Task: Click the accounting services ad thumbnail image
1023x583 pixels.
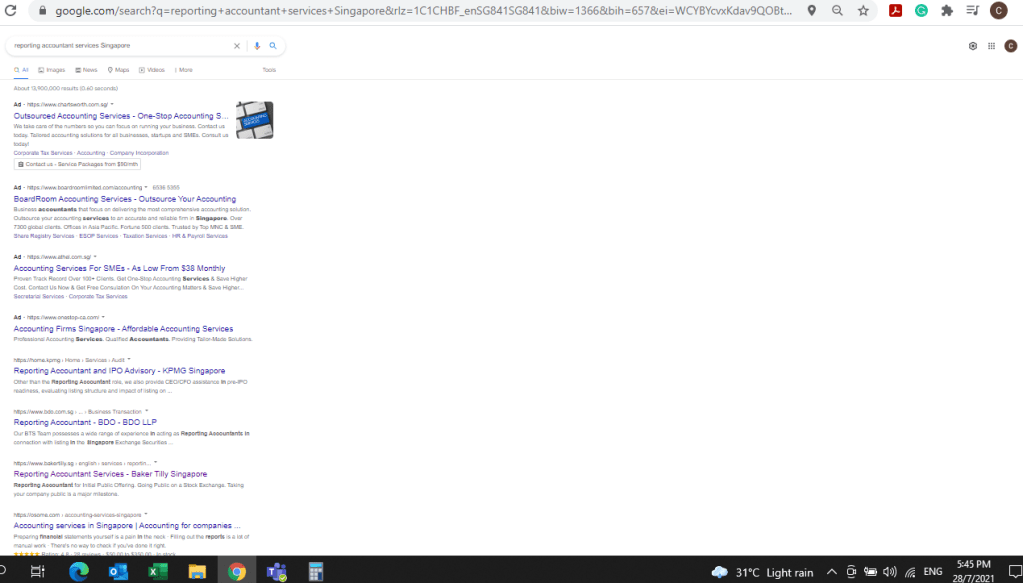Action: [254, 120]
